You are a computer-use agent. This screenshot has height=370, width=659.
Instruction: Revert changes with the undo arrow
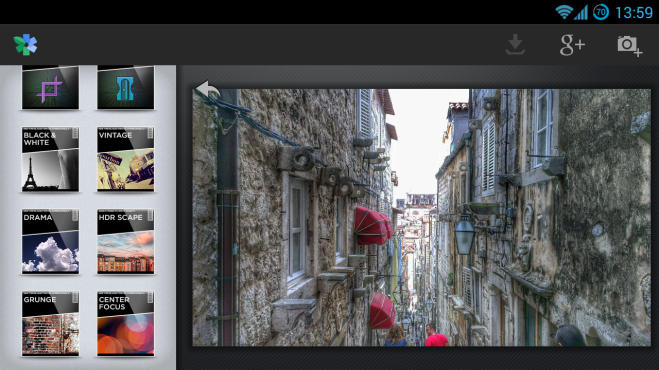[x=208, y=90]
